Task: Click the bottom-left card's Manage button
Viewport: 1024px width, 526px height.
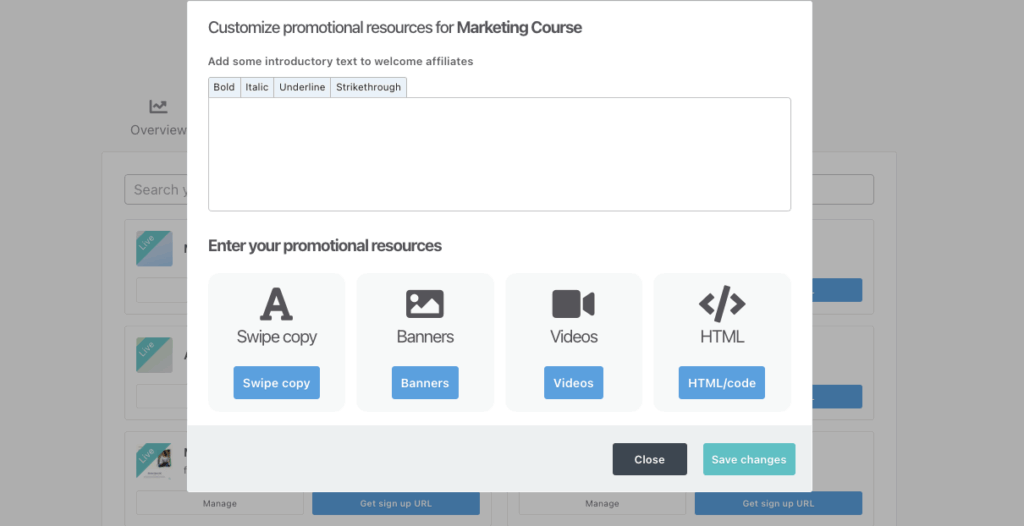Action: [220, 504]
